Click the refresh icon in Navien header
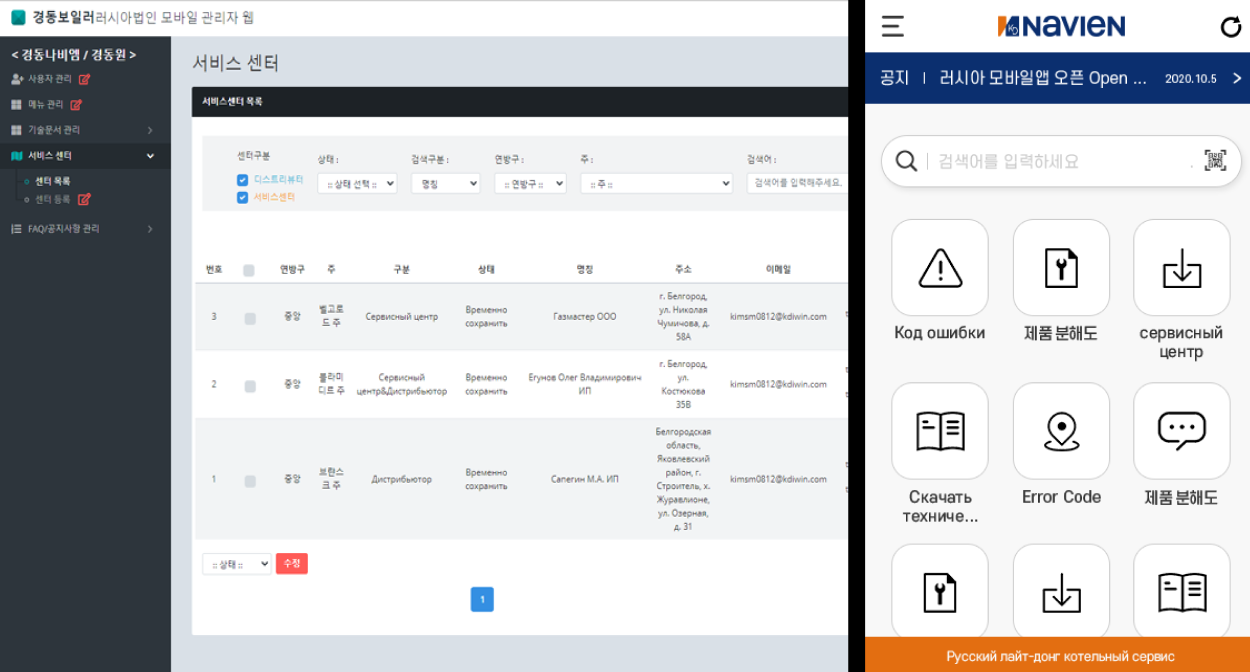 1230,27
